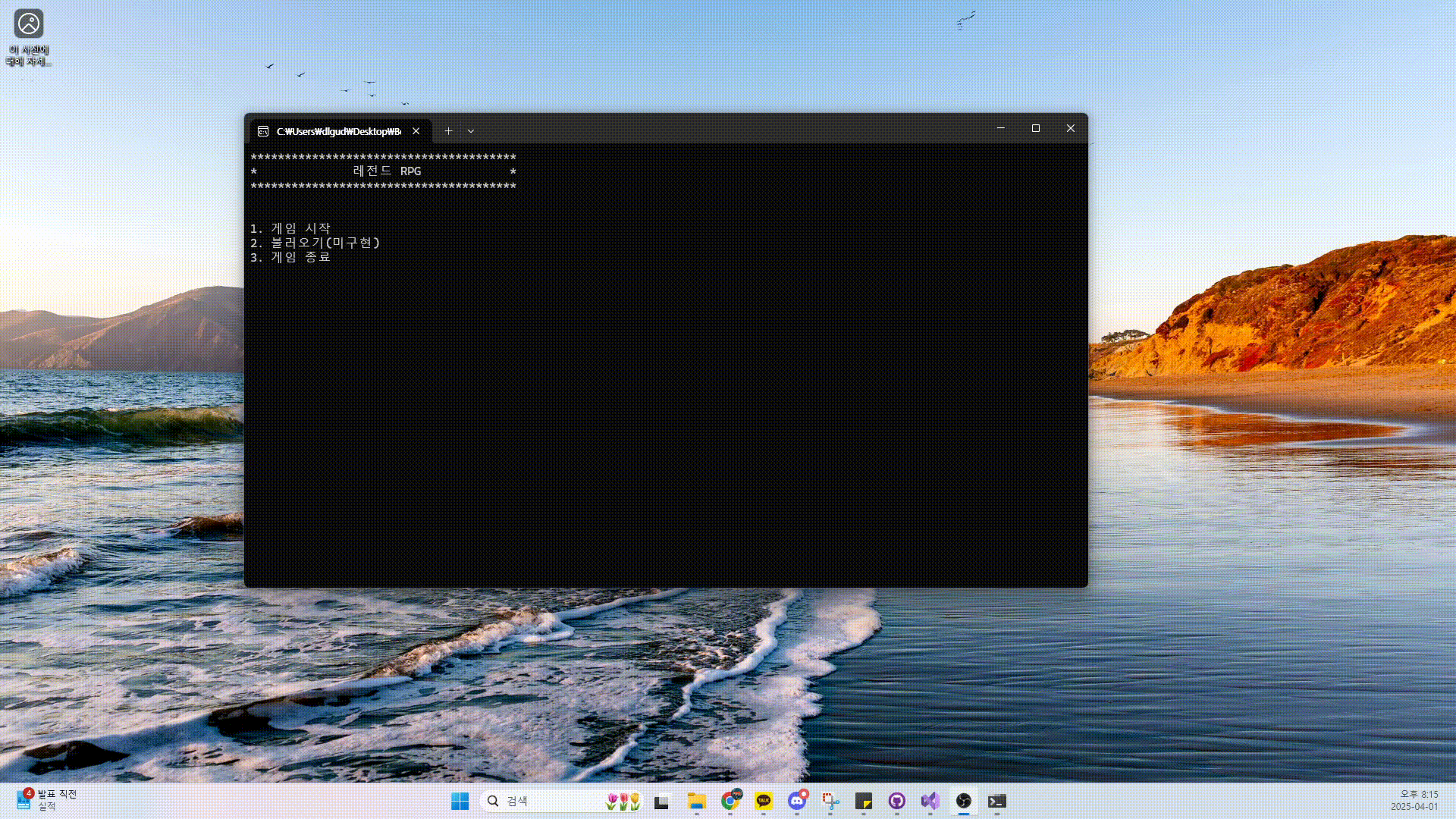Open Discord from the taskbar
Screen dimensions: 1456x819
(797, 801)
